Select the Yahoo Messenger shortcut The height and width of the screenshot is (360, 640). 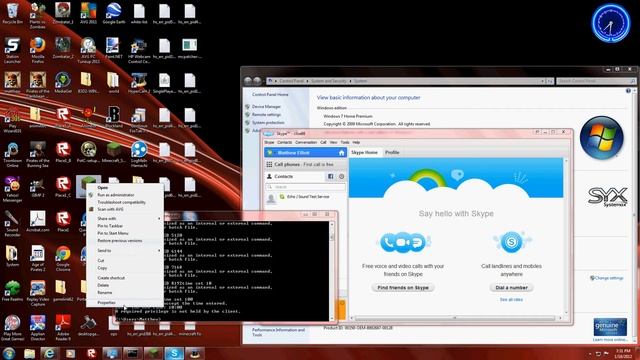[x=12, y=189]
